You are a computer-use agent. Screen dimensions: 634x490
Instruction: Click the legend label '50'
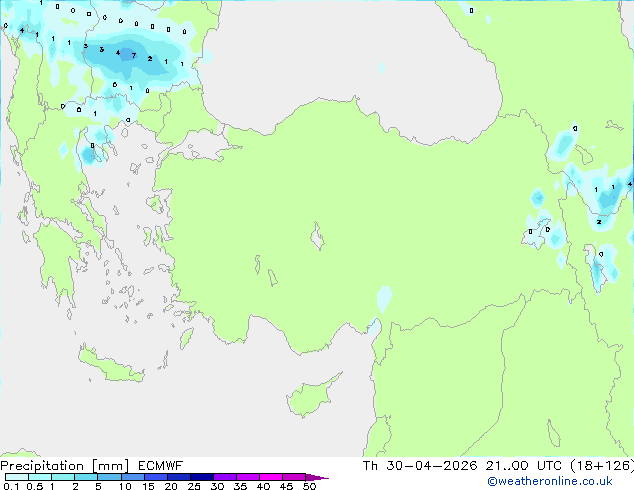pyautogui.click(x=309, y=486)
